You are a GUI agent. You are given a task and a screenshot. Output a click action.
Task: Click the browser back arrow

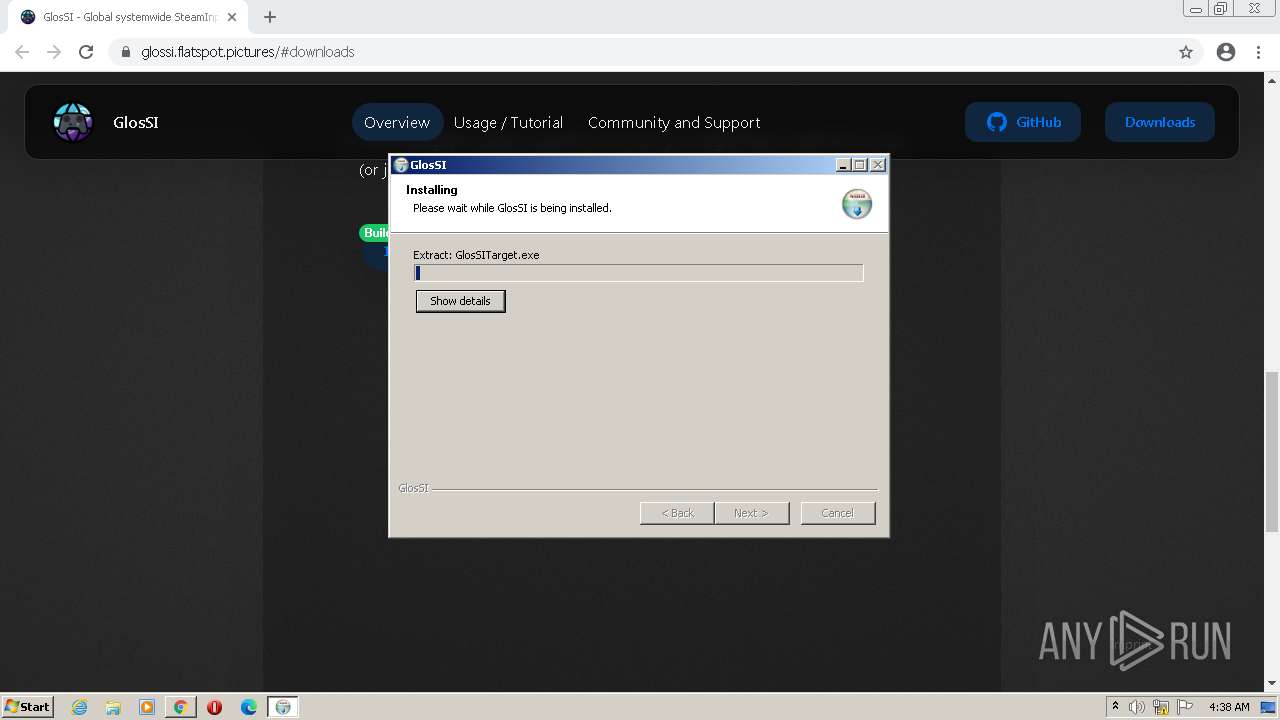pyautogui.click(x=22, y=52)
